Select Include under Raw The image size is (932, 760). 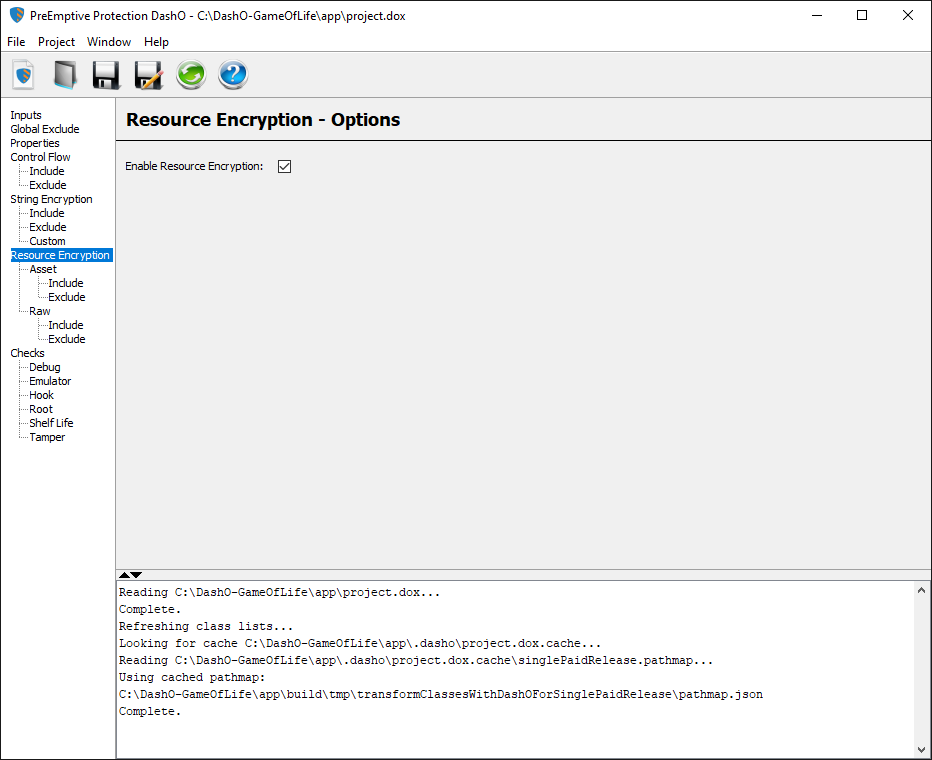[65, 325]
